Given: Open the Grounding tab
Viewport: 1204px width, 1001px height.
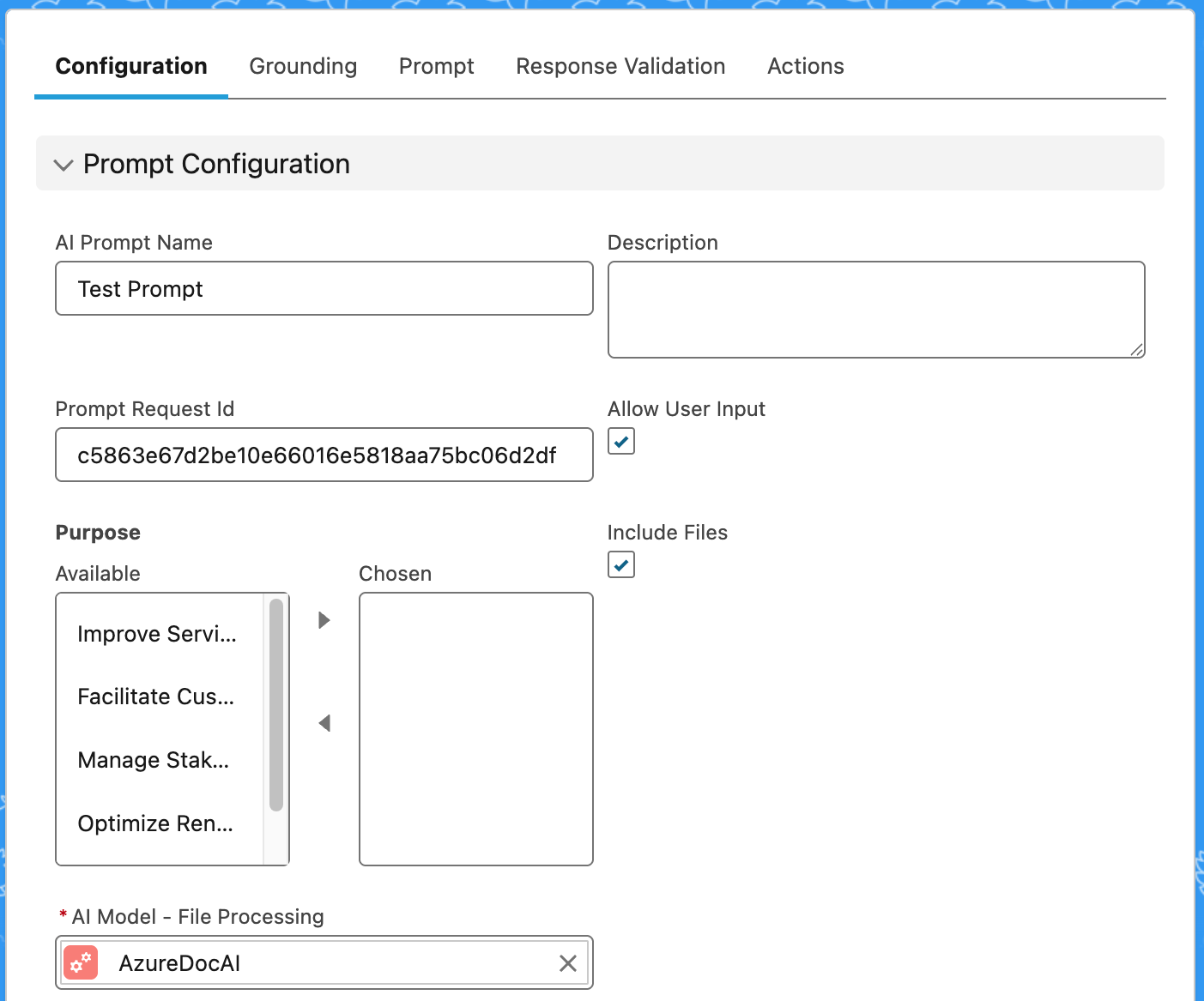Looking at the screenshot, I should [303, 66].
